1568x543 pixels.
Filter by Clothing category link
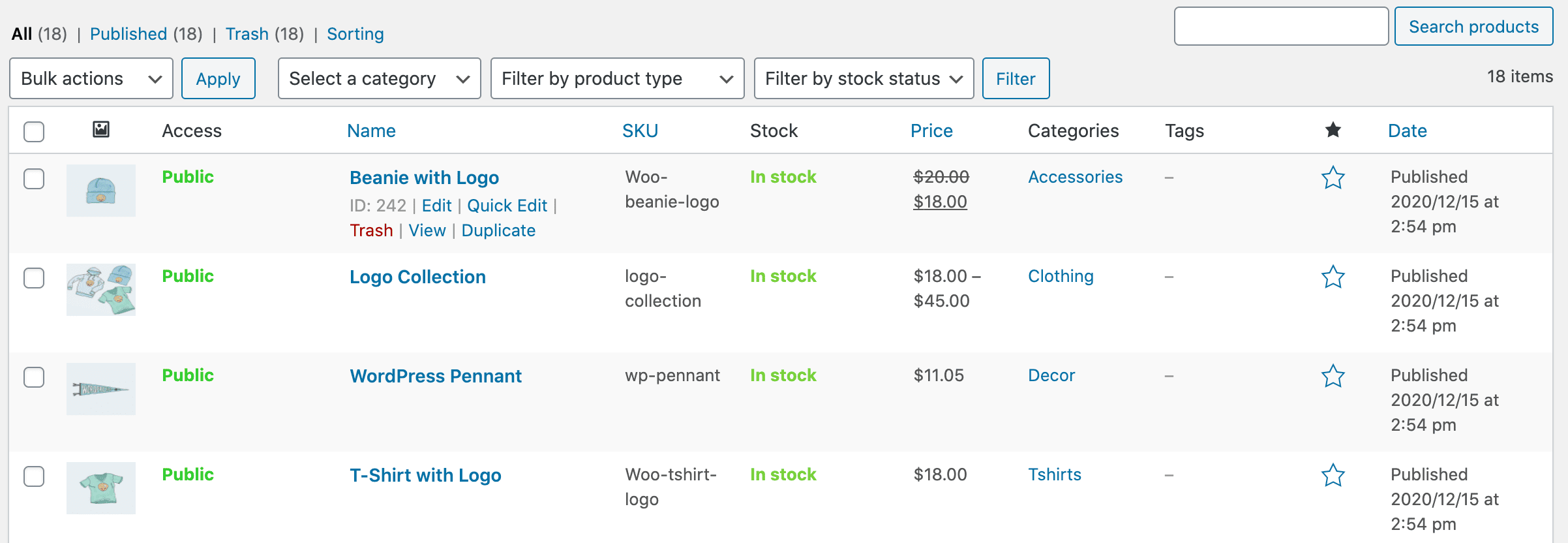(x=1061, y=276)
